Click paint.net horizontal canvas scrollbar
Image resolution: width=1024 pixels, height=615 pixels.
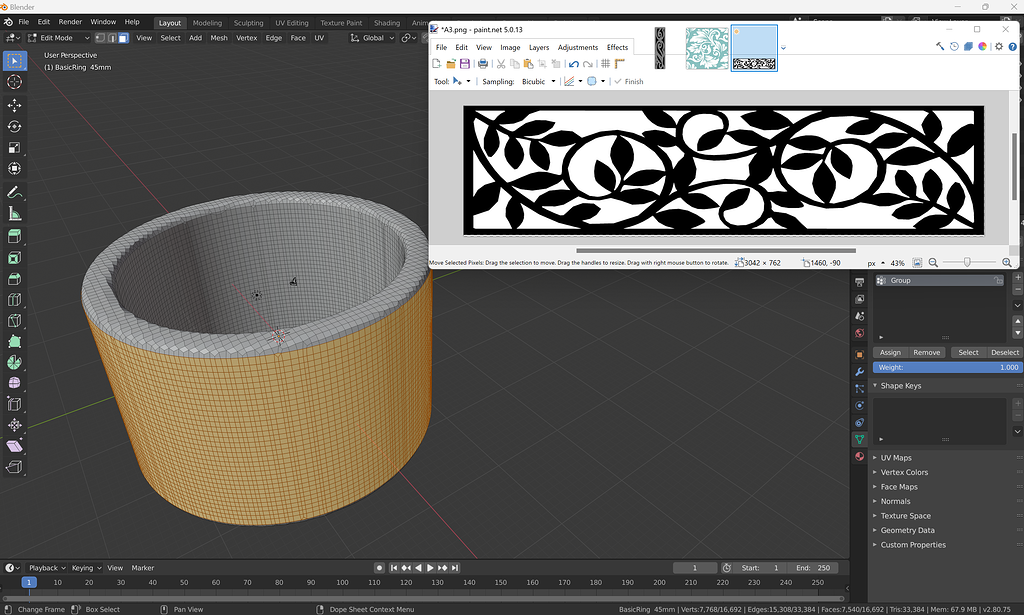point(716,250)
